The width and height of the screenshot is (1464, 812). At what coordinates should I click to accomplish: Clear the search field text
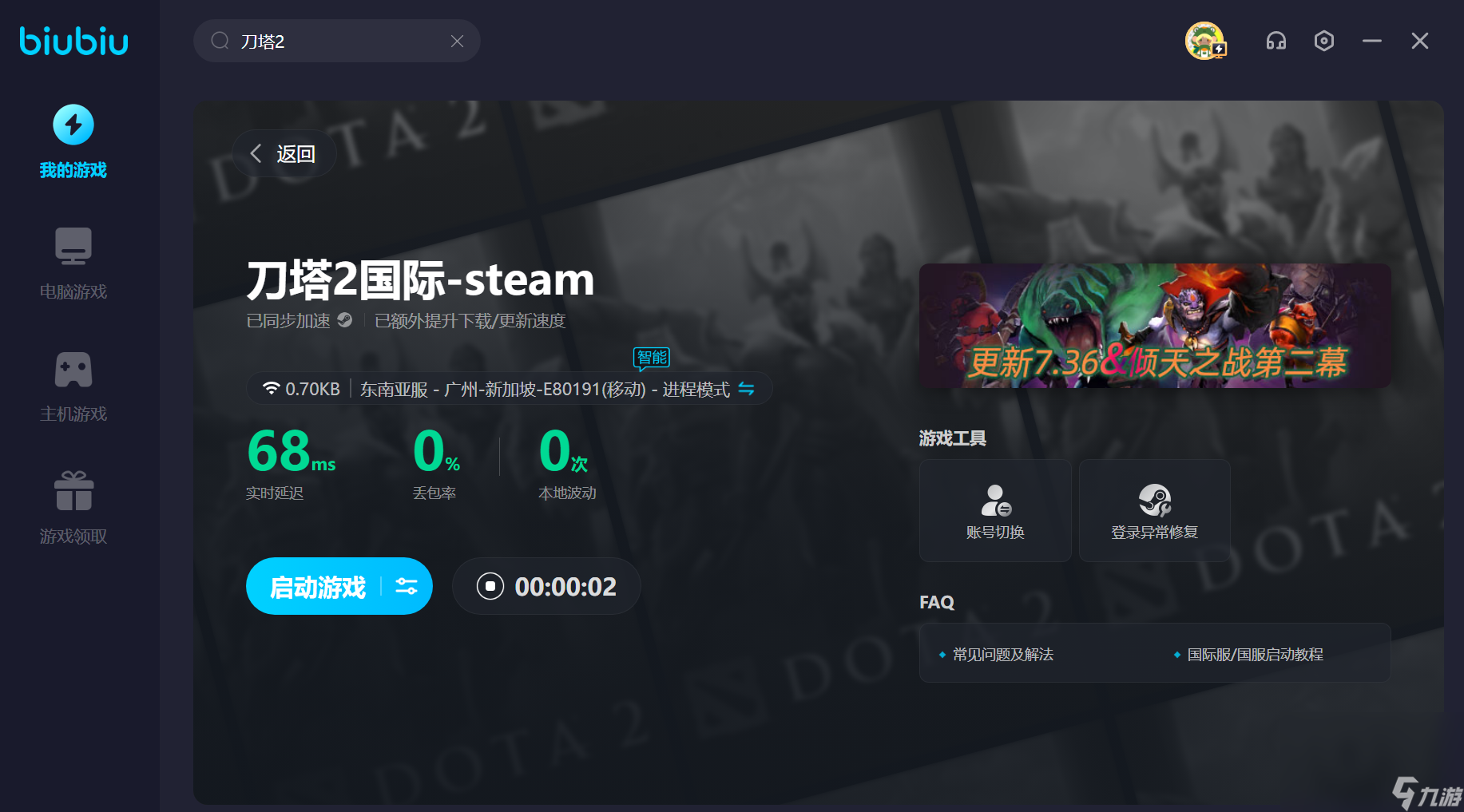pos(457,41)
